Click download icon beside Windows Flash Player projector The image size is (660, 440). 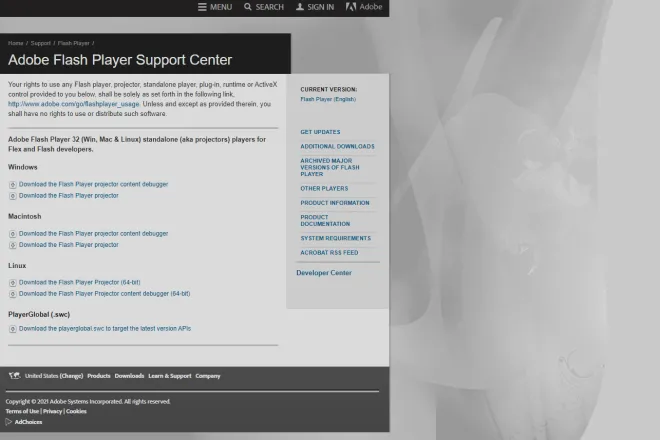13,196
